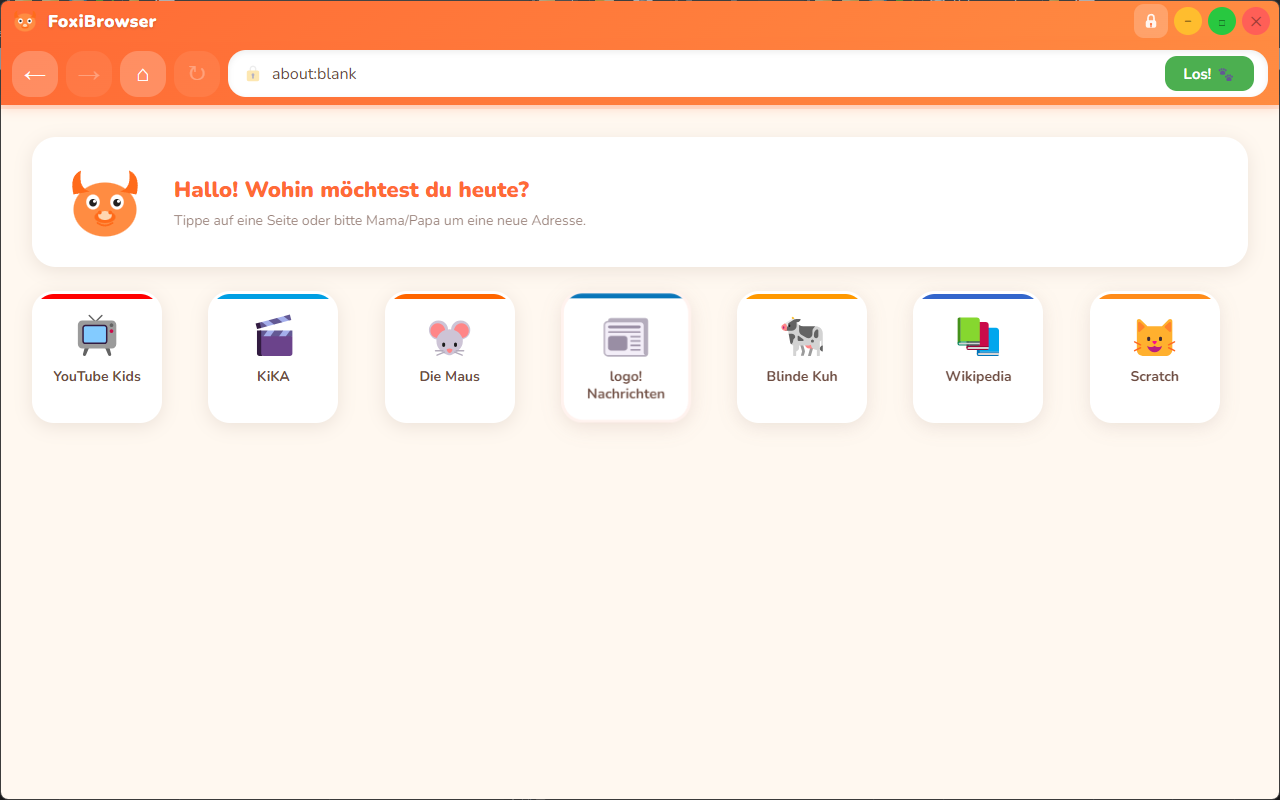Go forward with the right arrow button
Viewport: 1280px width, 800px height.
pos(89,74)
